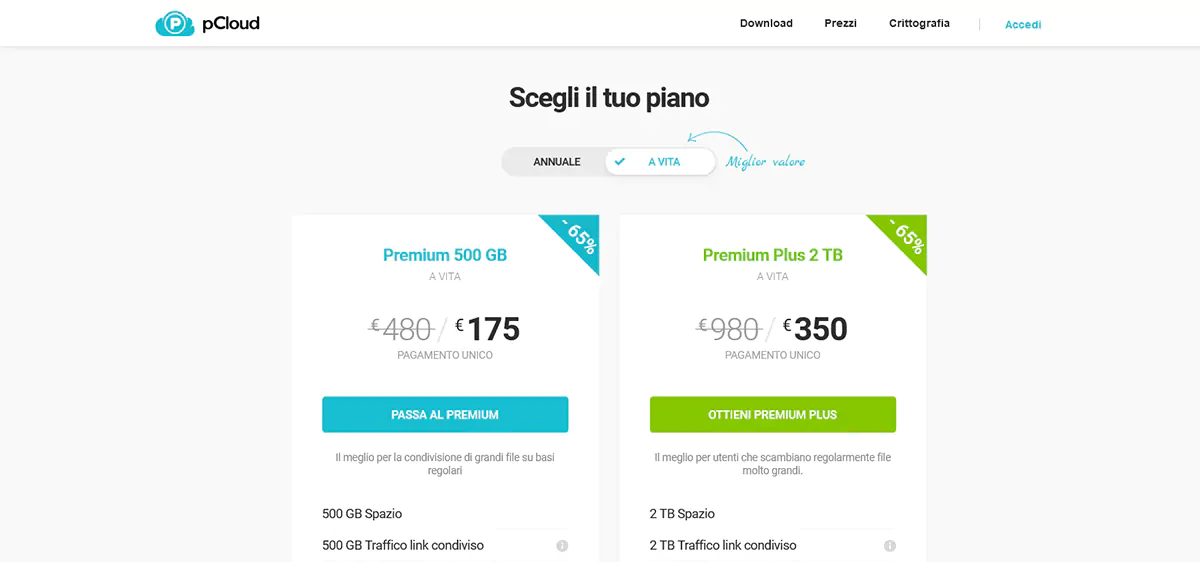Click the checkmark icon in A VITA toggle
This screenshot has width=1200, height=562.
(620, 162)
